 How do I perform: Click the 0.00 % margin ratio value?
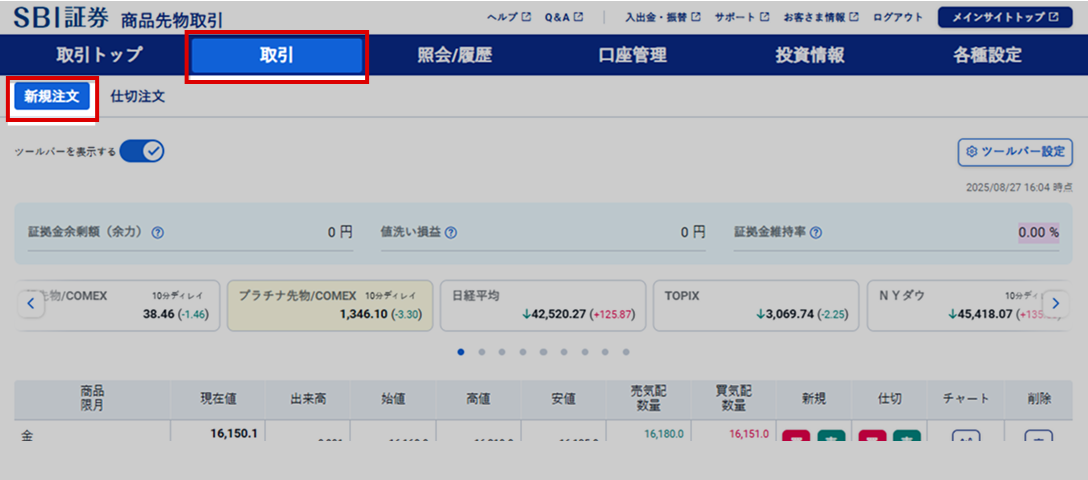1039,233
